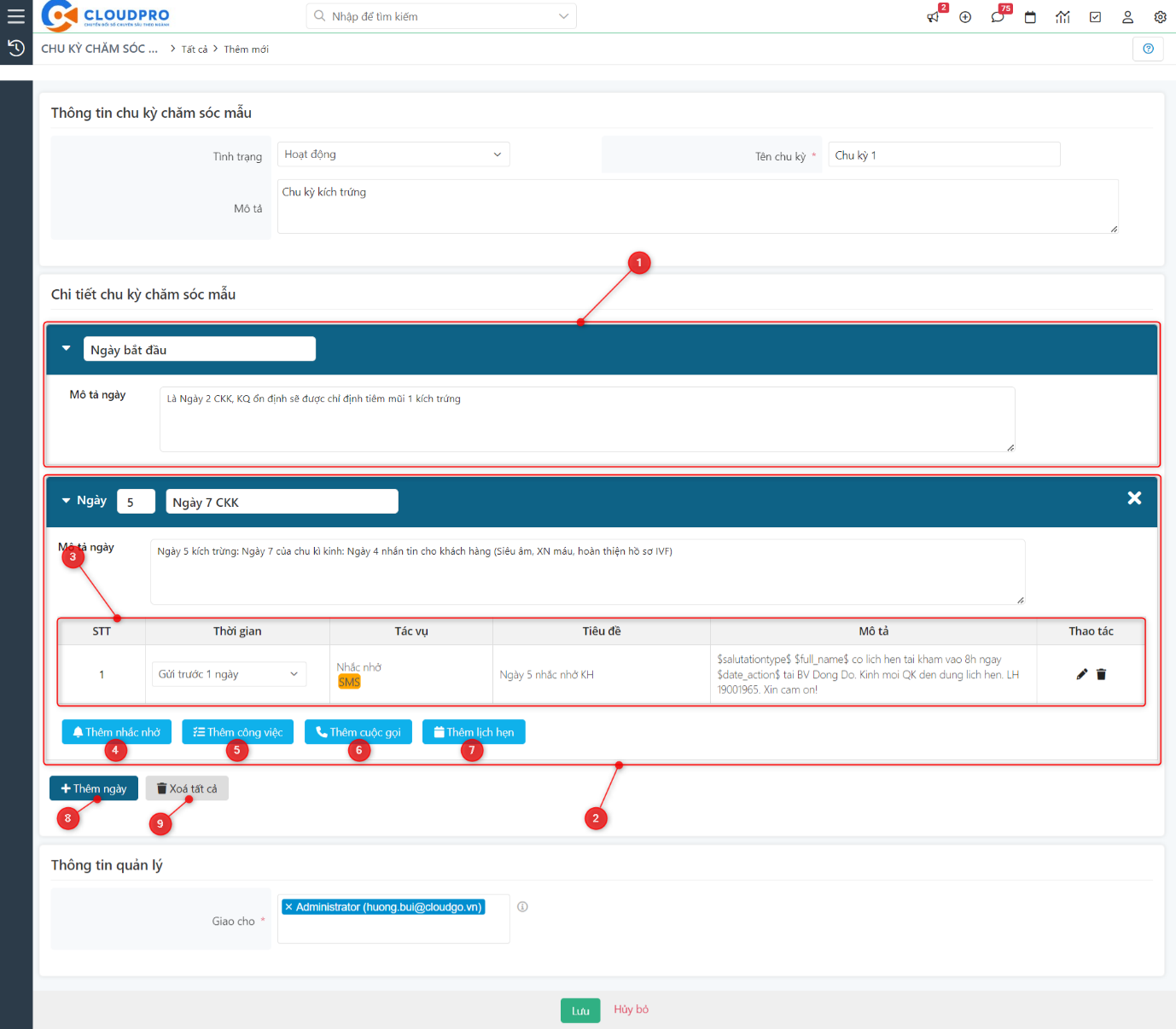The width and height of the screenshot is (1176, 1029).
Task: Click the search magnifier icon
Action: [319, 16]
